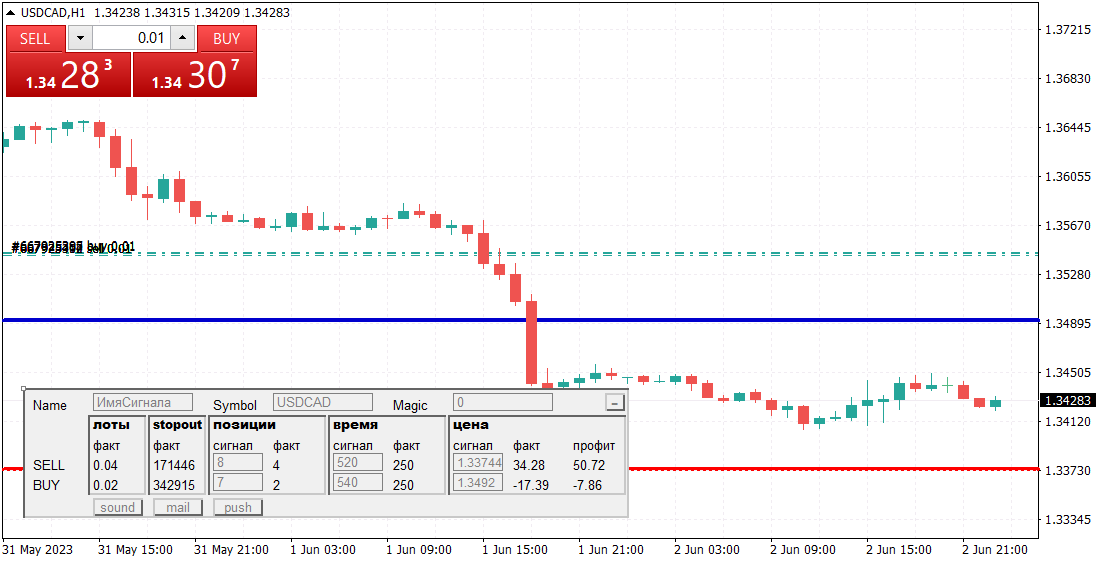Buy at the 1.34 30 price tile
Viewport: 1102px width, 562px height.
tap(195, 74)
